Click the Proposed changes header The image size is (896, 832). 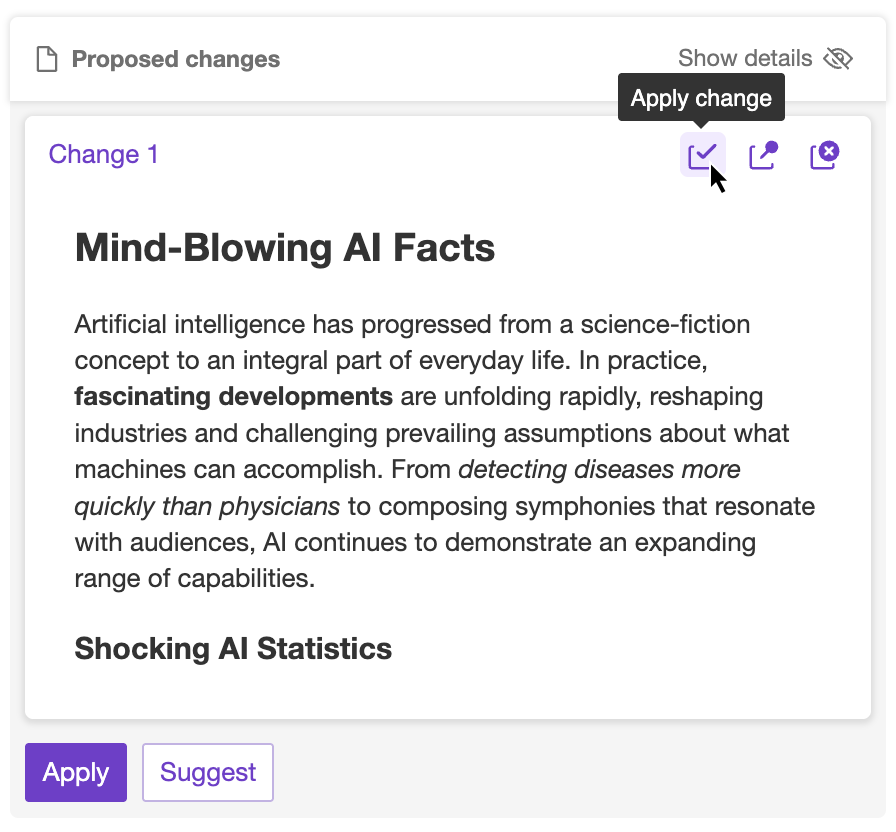tap(175, 59)
